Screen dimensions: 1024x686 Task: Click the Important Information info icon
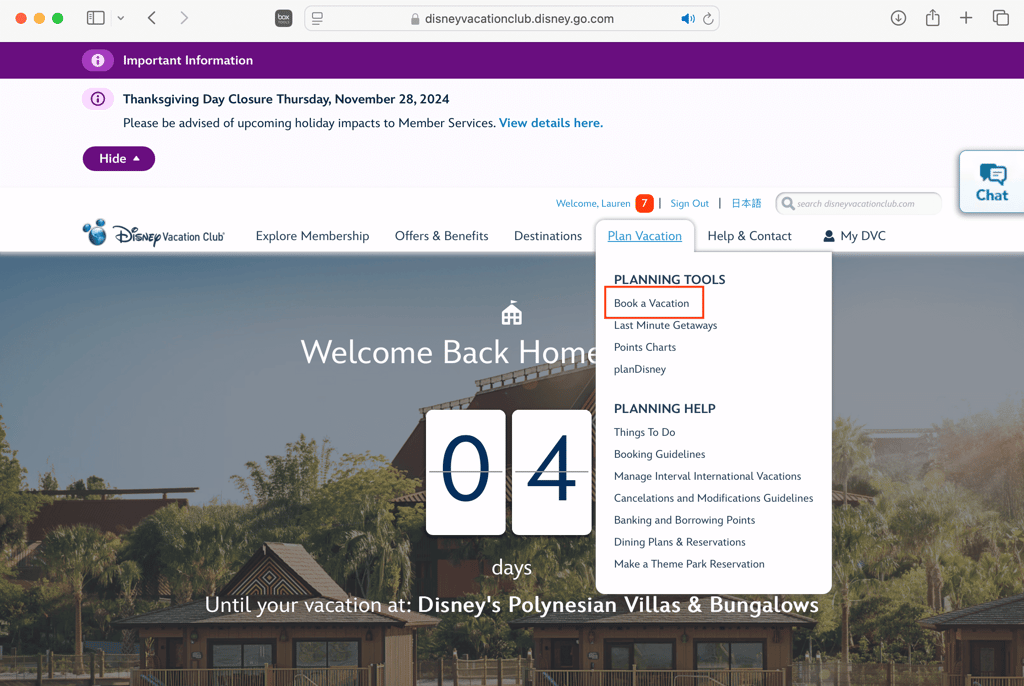(x=98, y=60)
